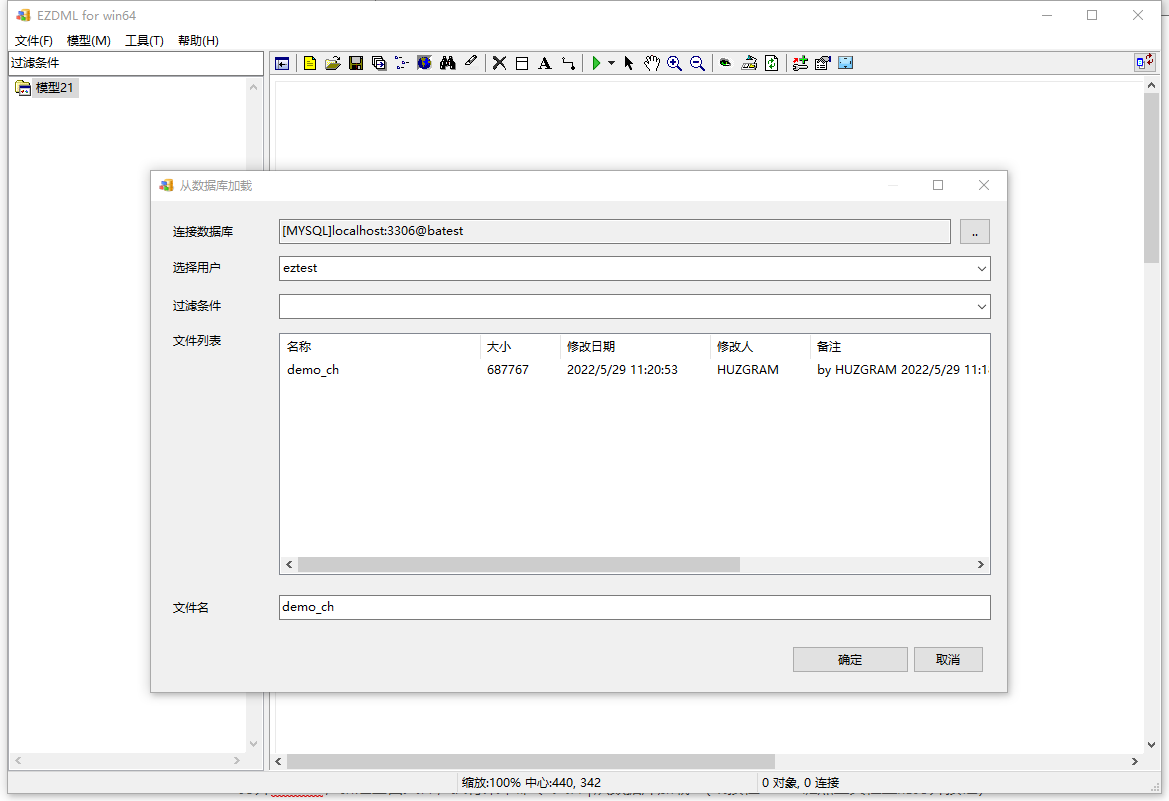Select 模型21 in the tree
1169x801 pixels.
click(x=55, y=88)
